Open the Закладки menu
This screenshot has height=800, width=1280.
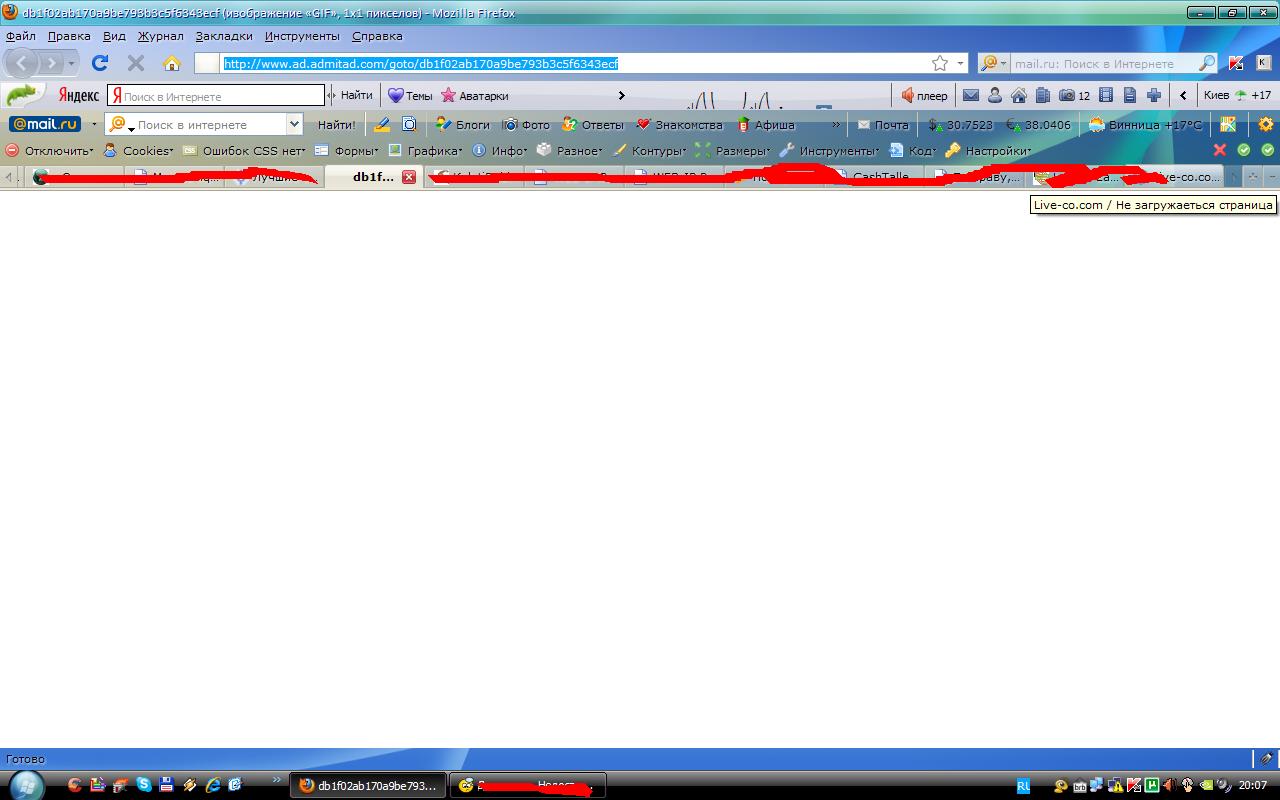223,36
